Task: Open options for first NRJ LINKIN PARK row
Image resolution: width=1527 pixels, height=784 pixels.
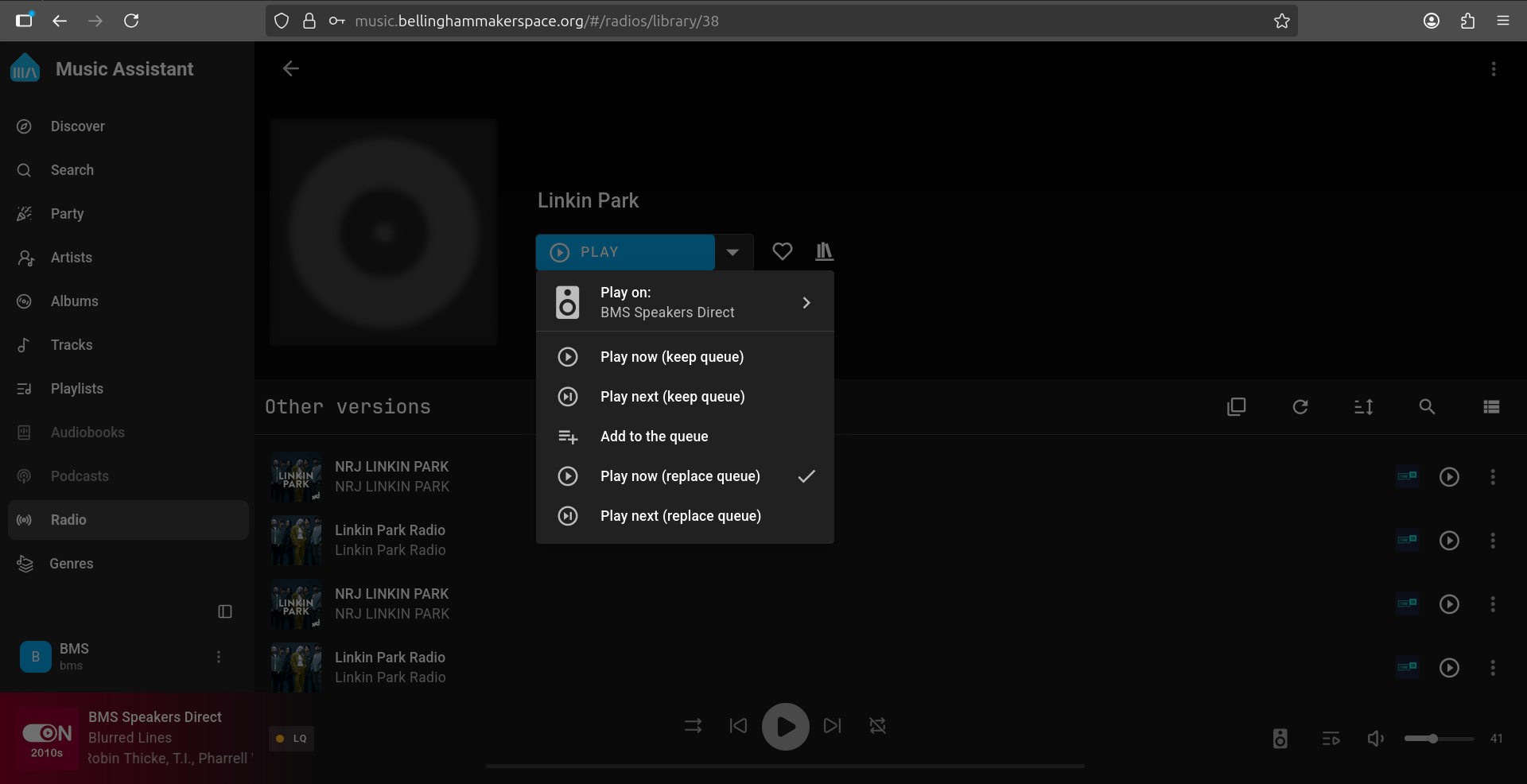Action: click(1493, 476)
